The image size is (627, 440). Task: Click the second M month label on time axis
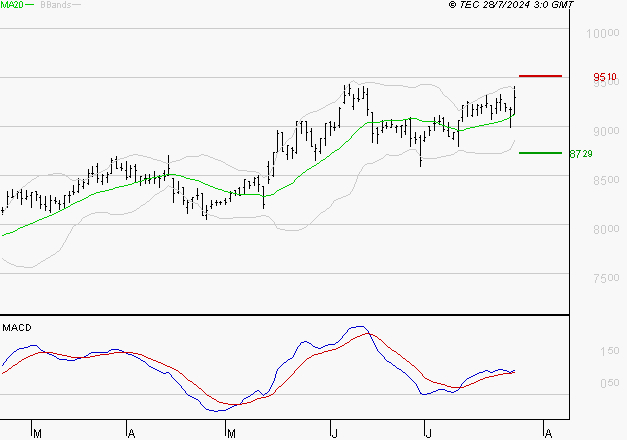(231, 434)
